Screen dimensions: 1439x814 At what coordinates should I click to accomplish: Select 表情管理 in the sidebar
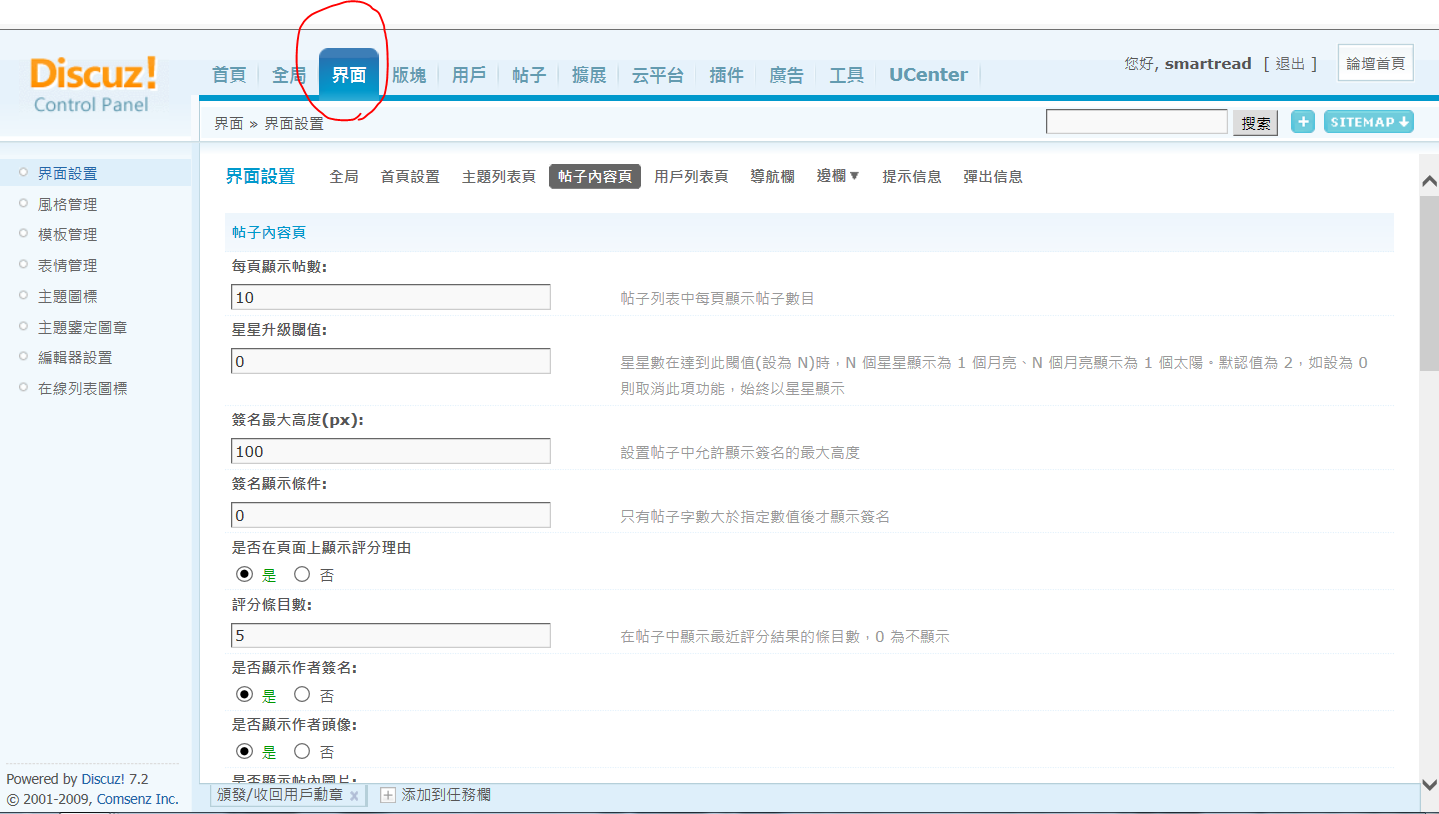tap(68, 265)
